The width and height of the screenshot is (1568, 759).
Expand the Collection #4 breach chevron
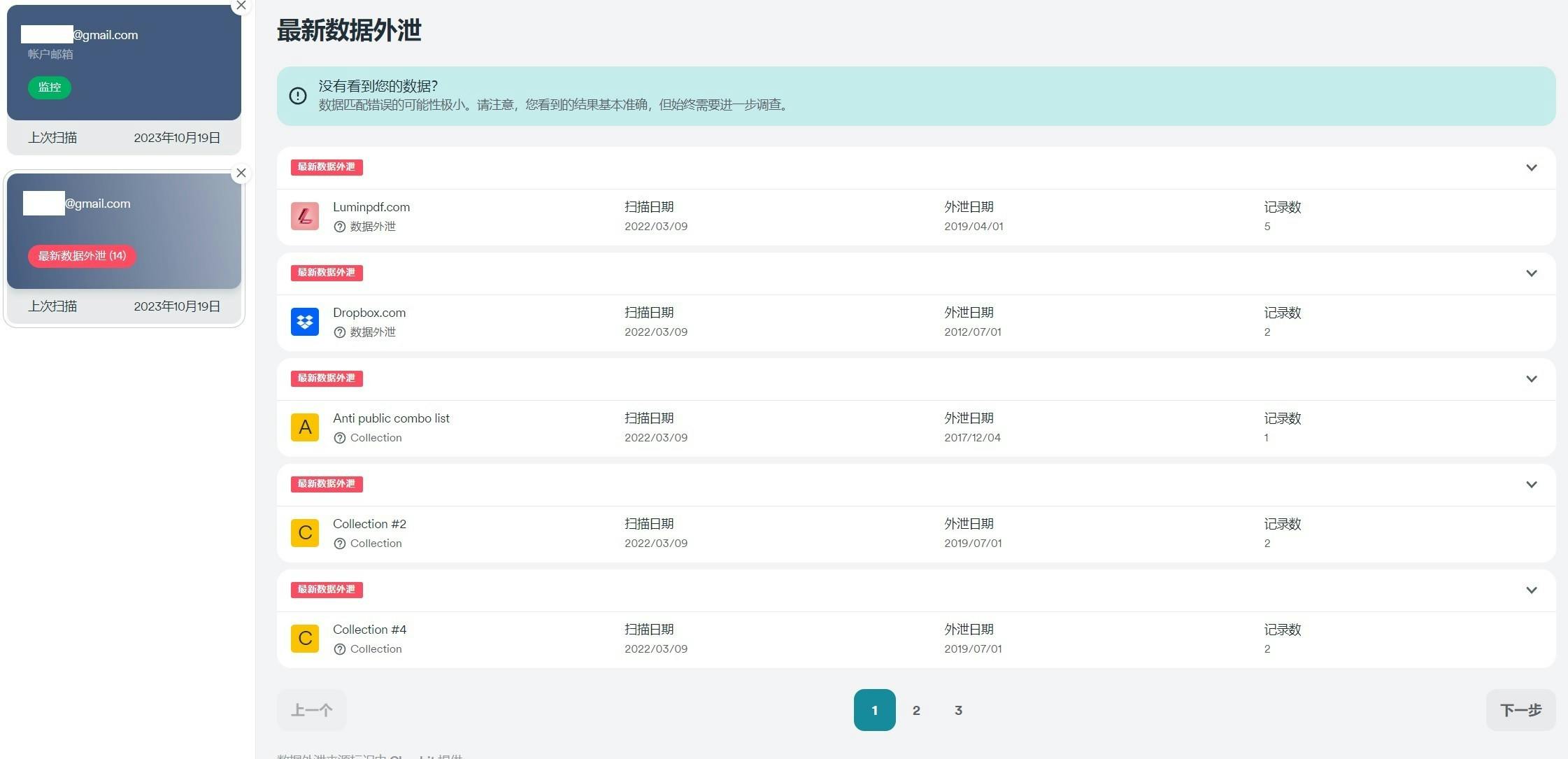[x=1531, y=590]
